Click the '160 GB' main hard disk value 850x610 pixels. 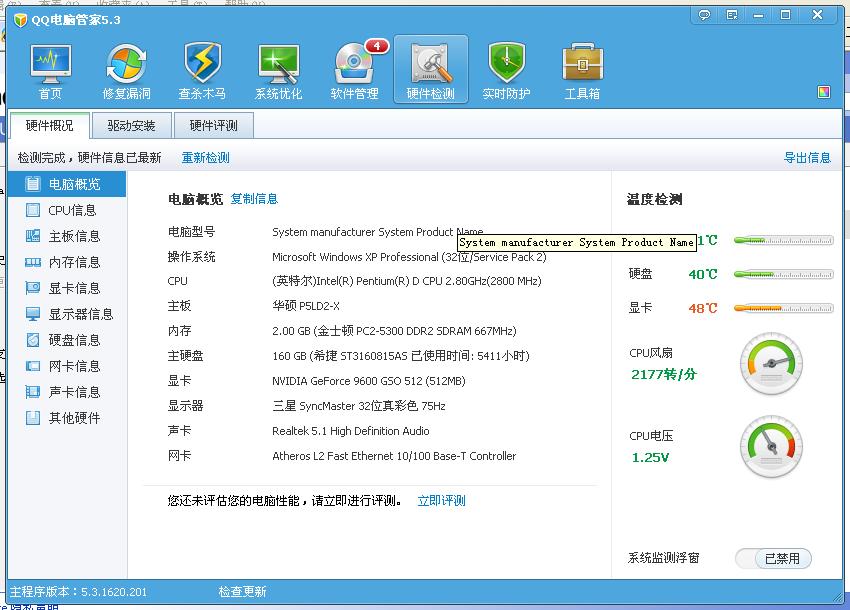[x=401, y=356]
